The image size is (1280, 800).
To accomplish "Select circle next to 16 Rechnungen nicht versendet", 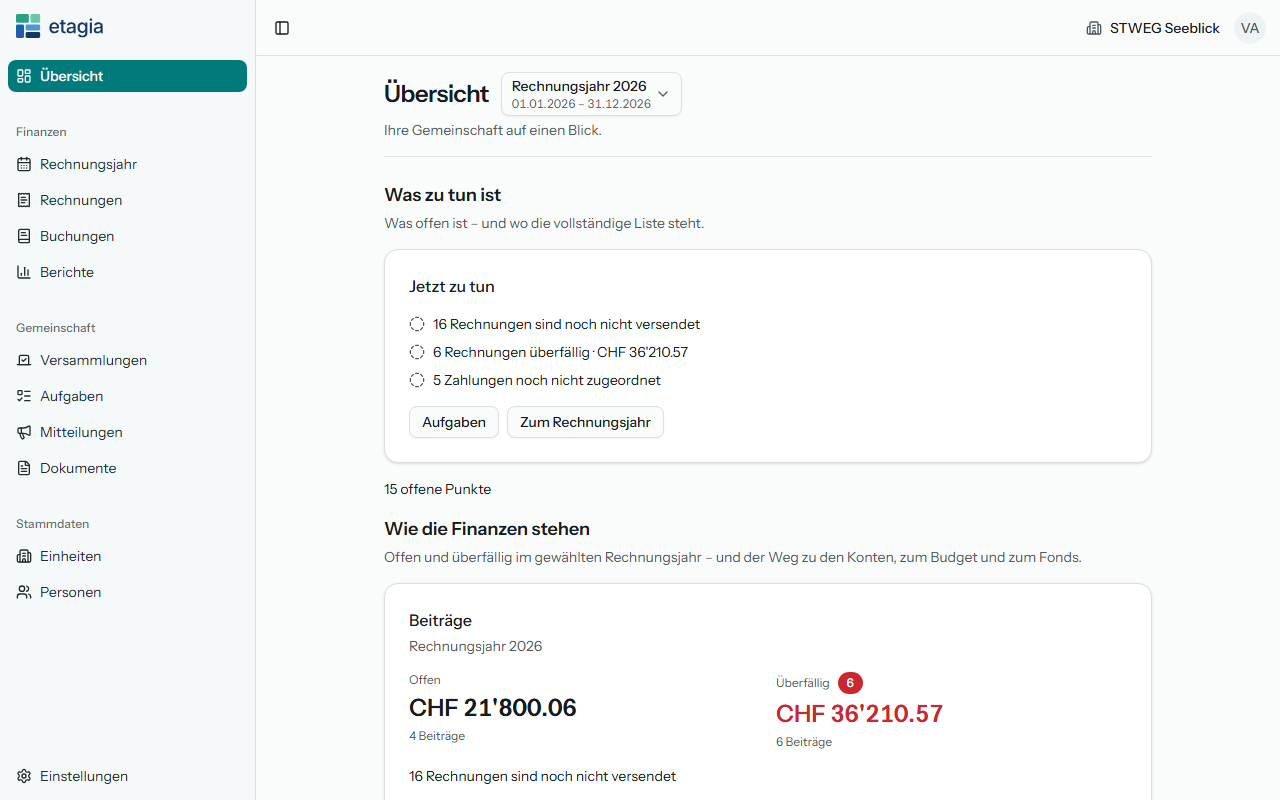I will tap(417, 324).
